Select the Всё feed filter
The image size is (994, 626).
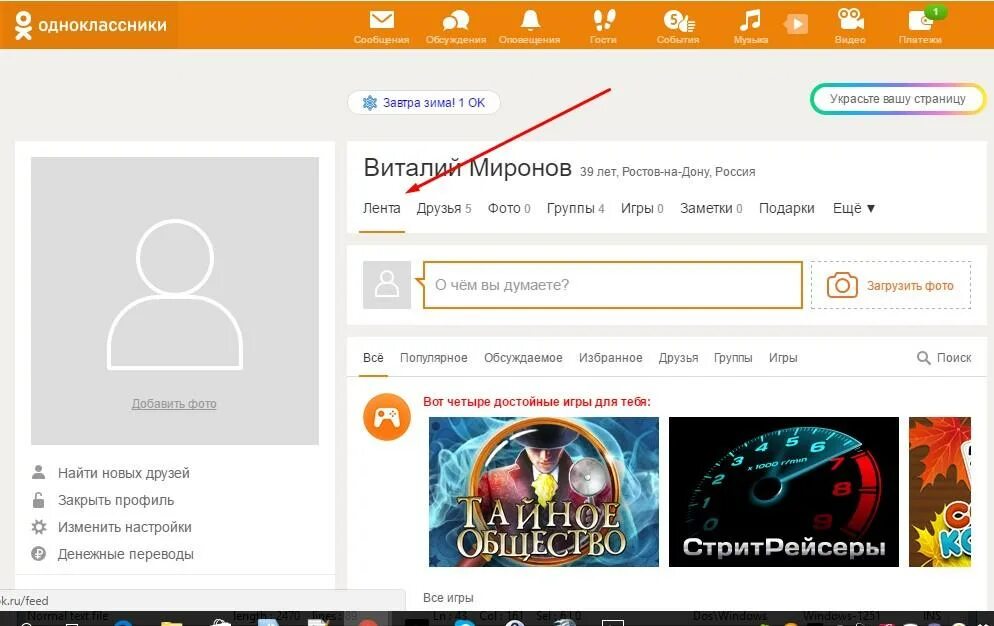(x=373, y=358)
